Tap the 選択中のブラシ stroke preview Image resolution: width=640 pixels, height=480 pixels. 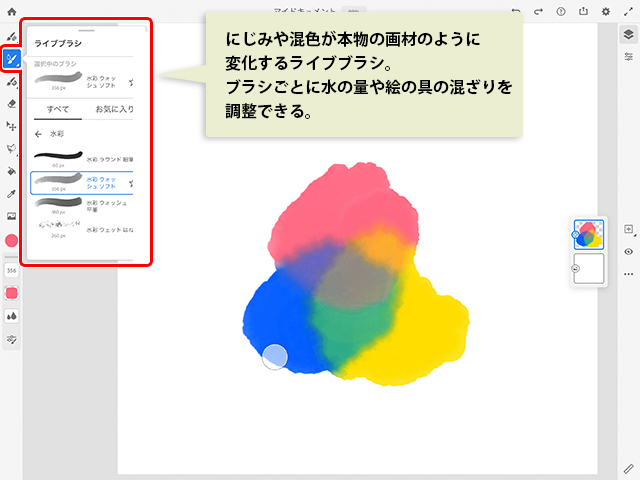tap(58, 78)
